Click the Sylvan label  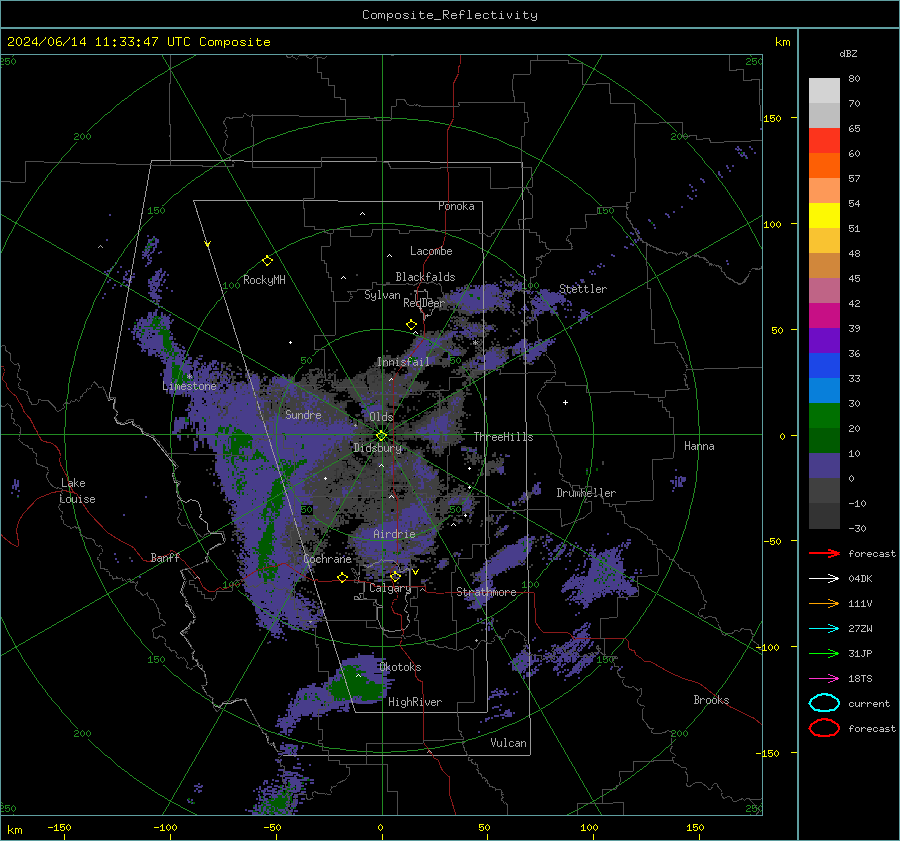pos(382,295)
